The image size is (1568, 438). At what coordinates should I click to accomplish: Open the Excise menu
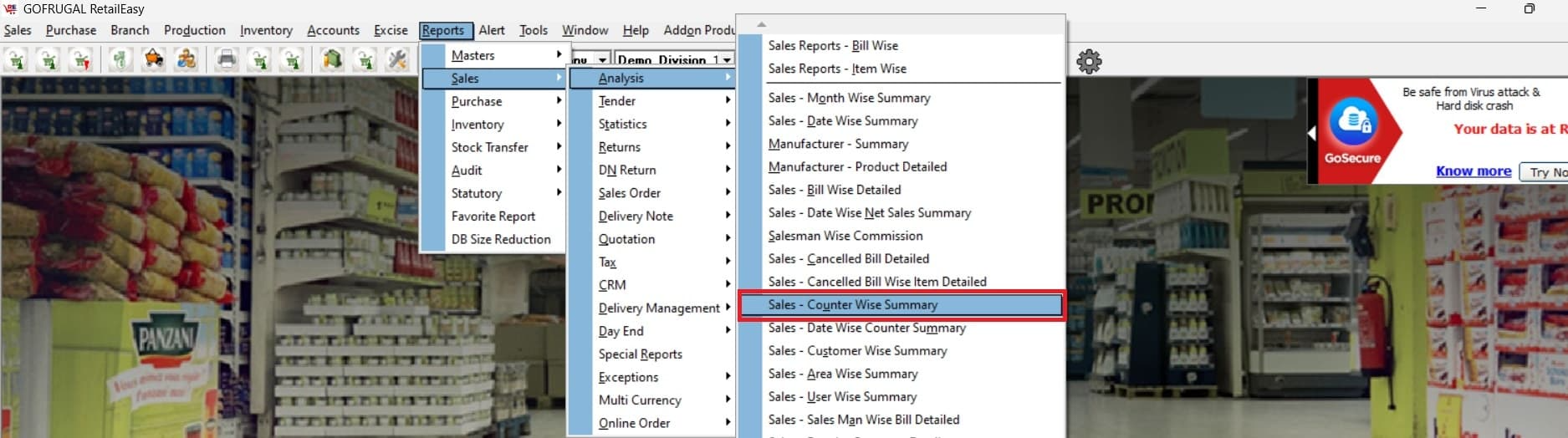(391, 30)
